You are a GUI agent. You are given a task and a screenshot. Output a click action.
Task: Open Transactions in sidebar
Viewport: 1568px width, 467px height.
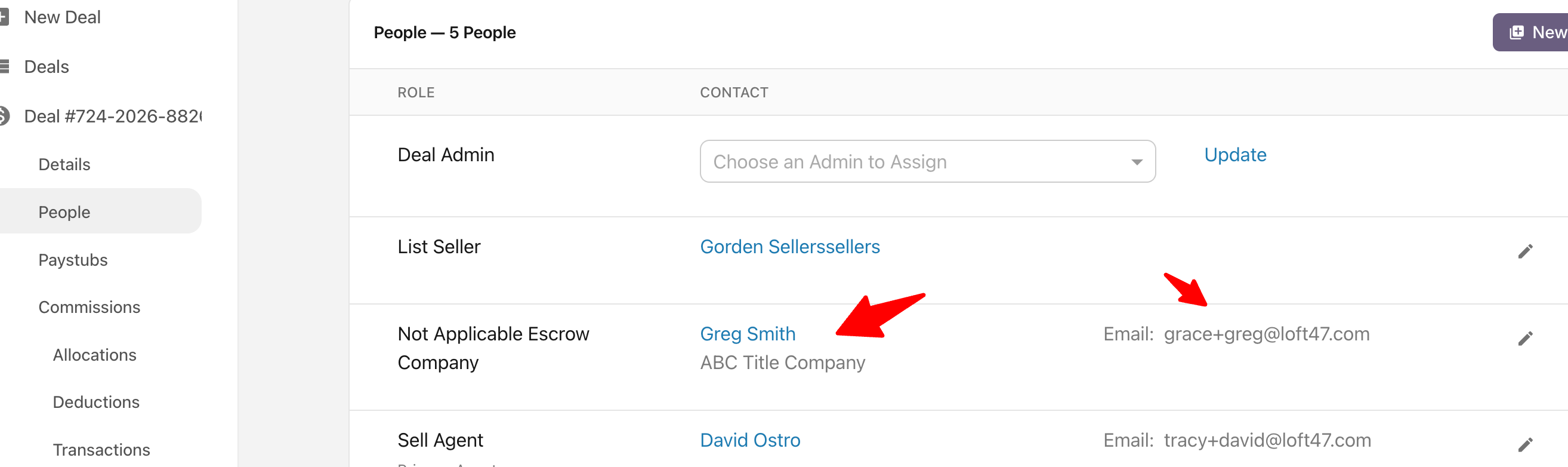101,449
